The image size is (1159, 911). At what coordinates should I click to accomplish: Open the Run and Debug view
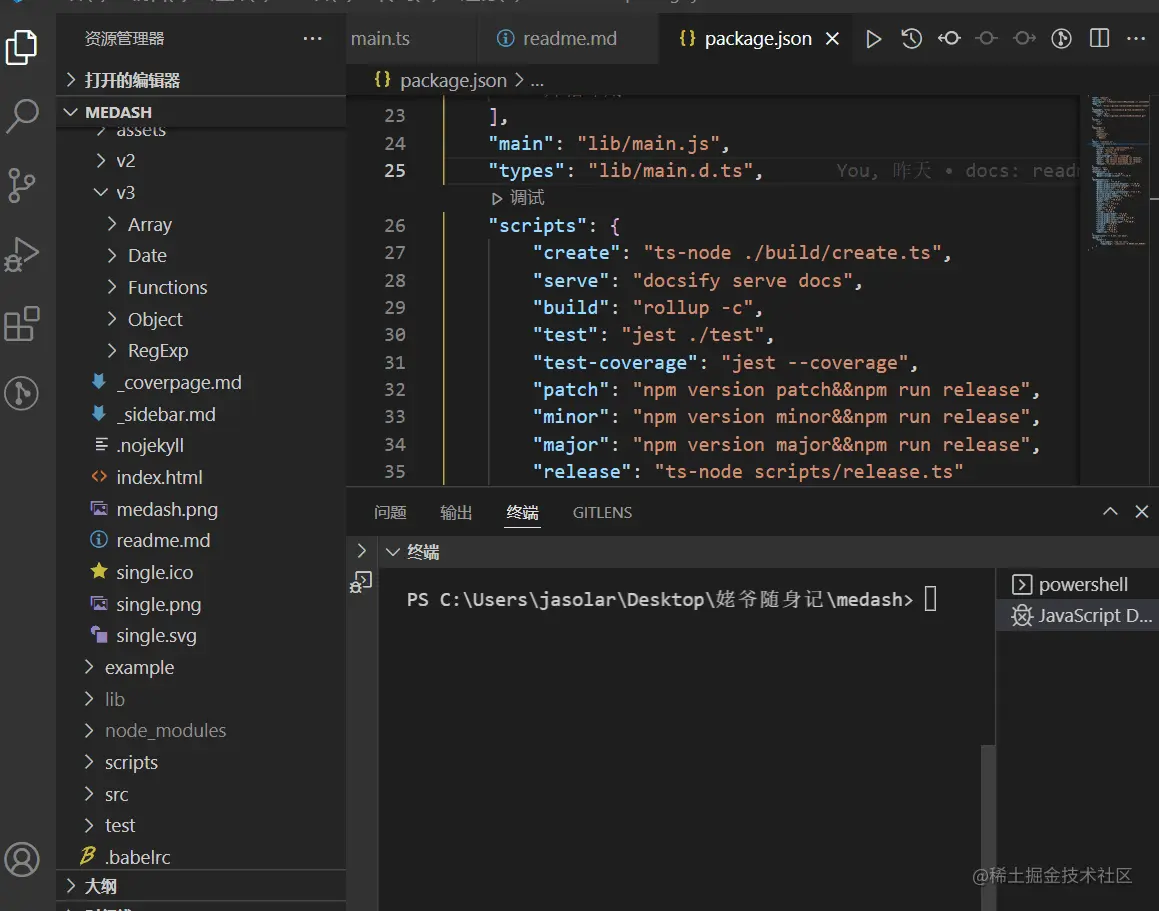click(x=22, y=254)
